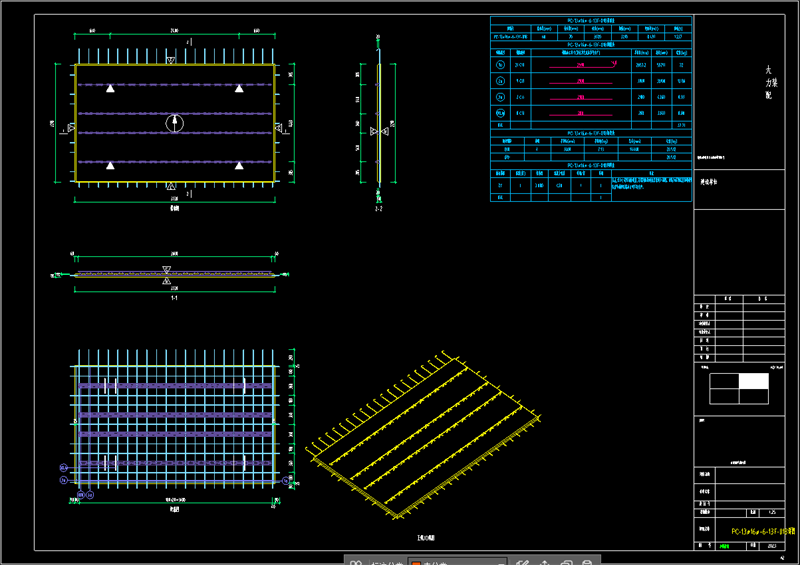Click the white highlighted key plan cell

tap(754, 381)
